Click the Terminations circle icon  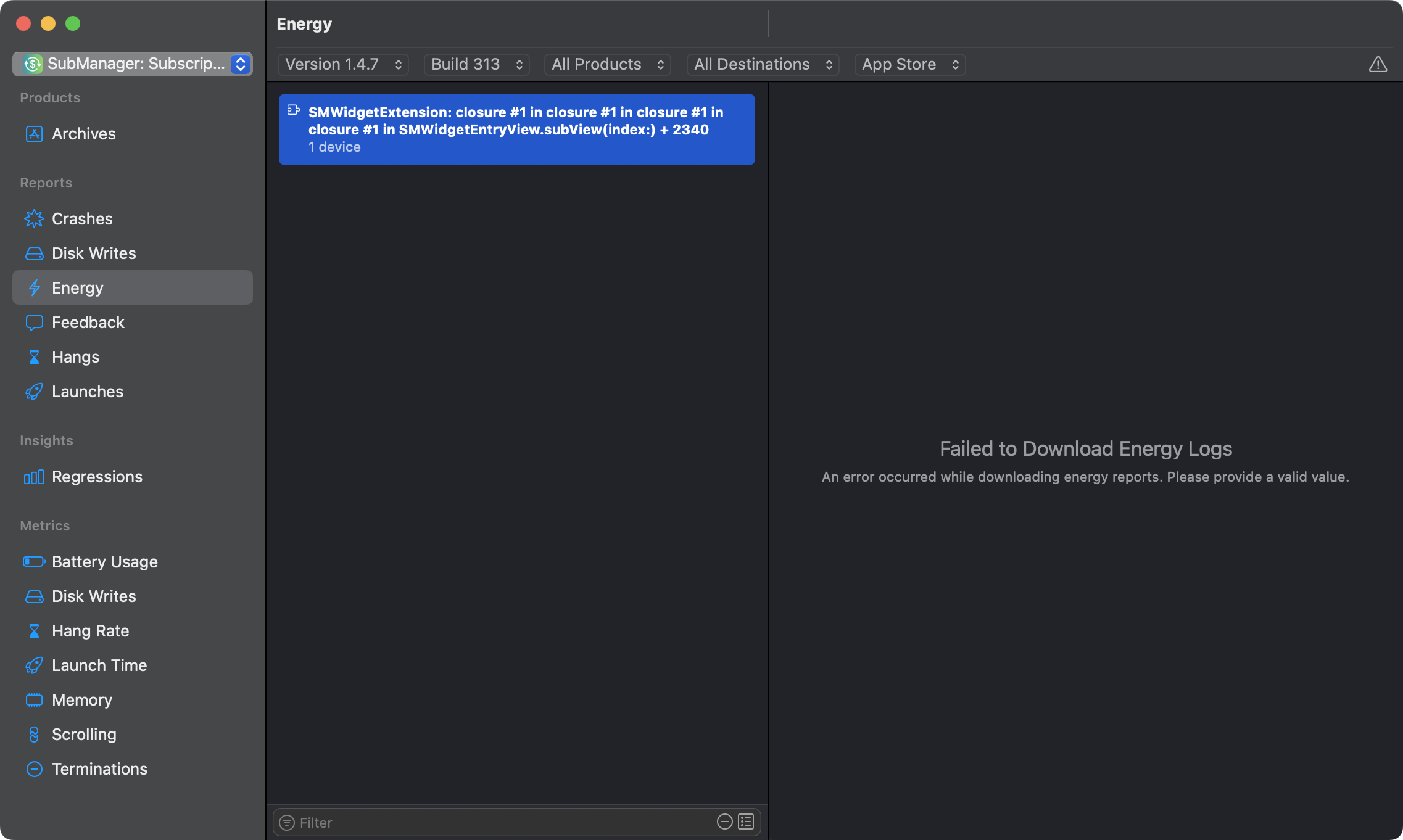[34, 769]
